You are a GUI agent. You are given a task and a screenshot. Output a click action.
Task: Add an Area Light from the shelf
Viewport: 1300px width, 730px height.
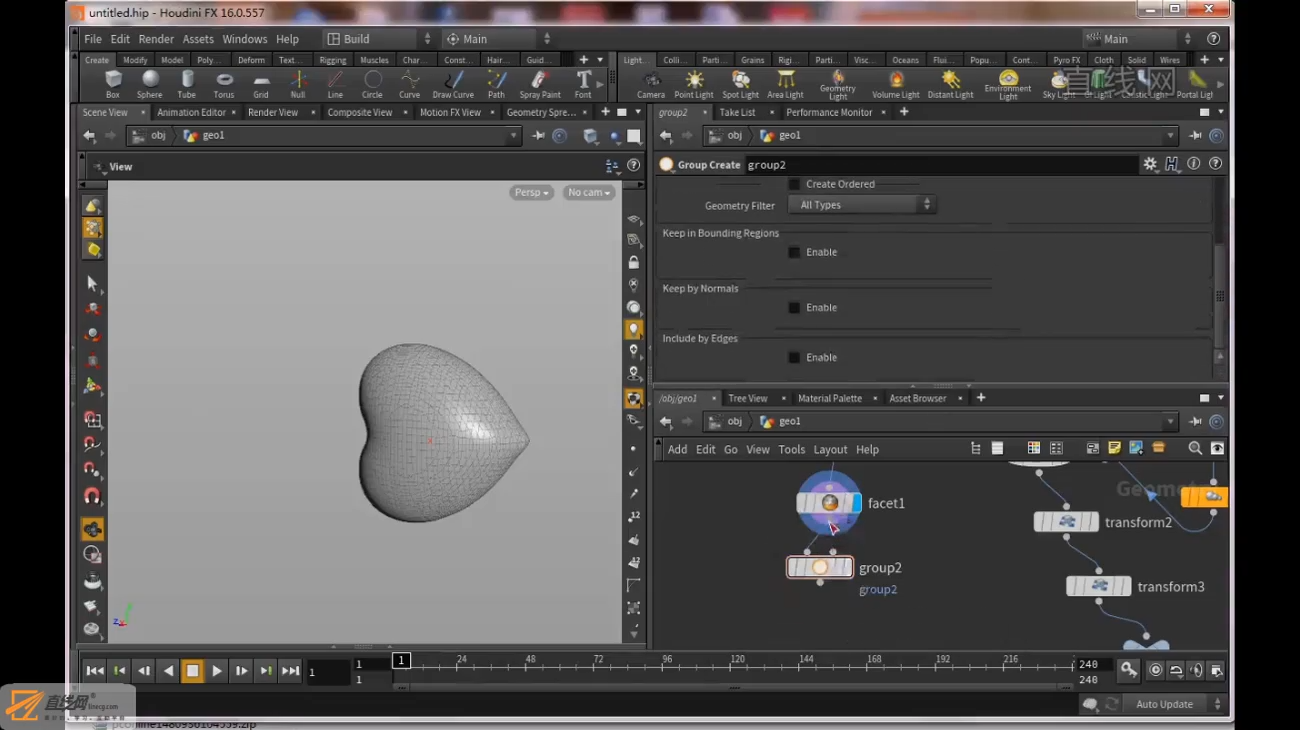click(786, 85)
